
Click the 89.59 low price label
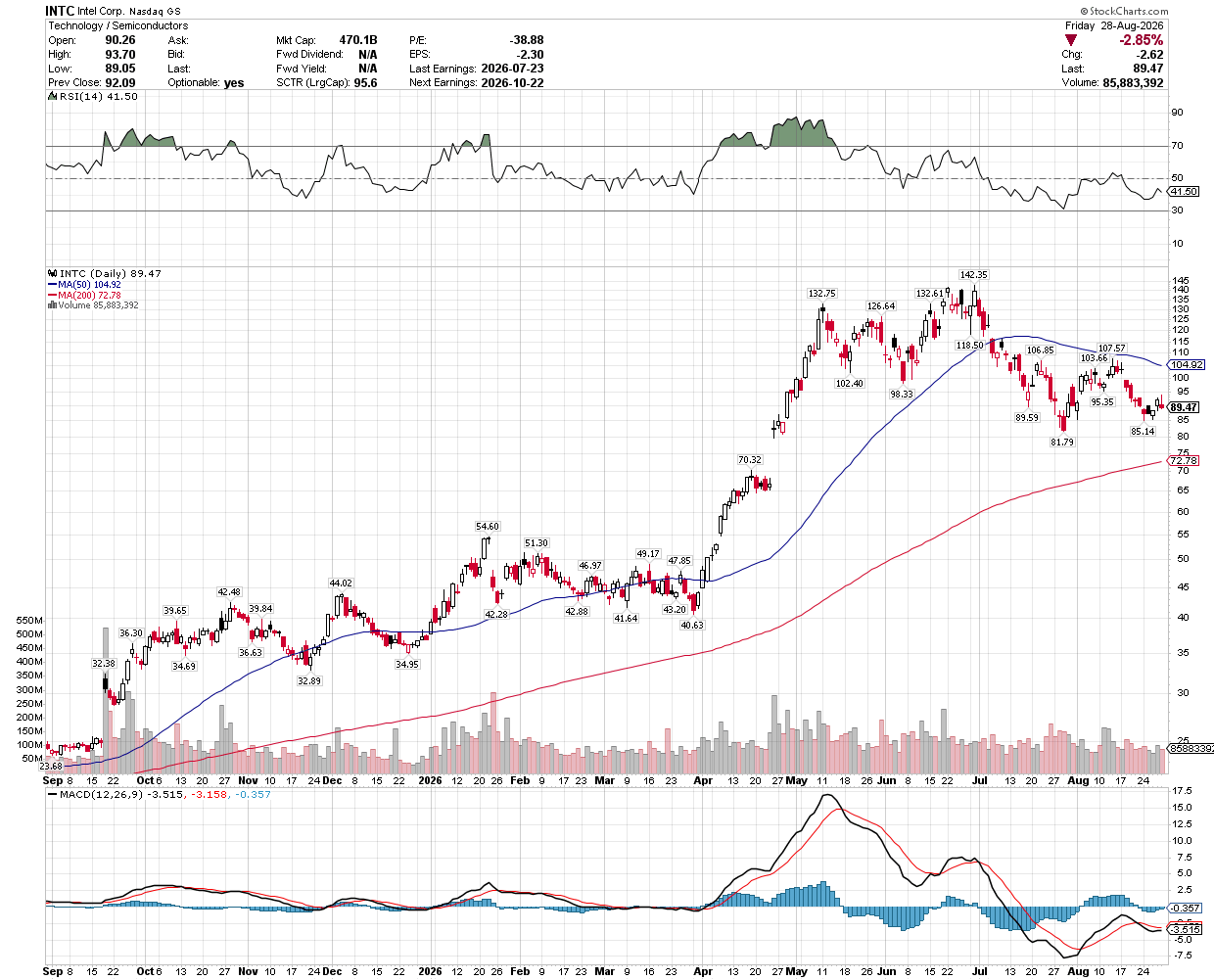1027,418
